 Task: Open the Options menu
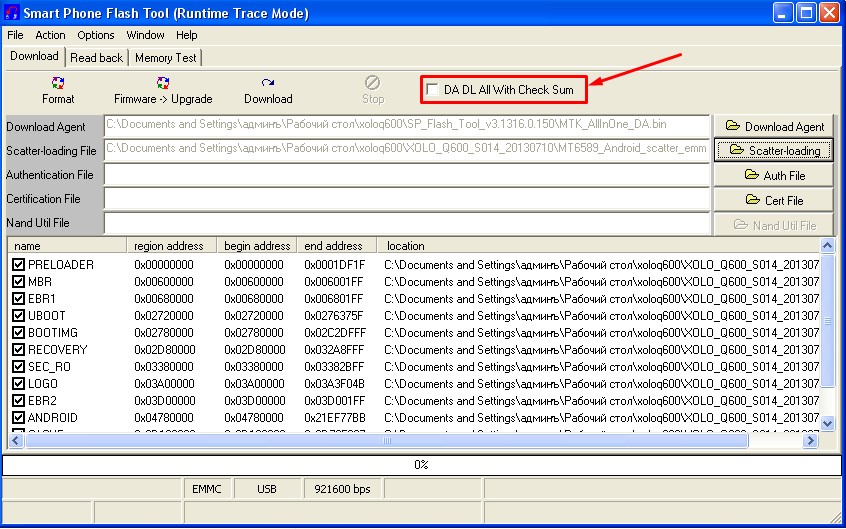click(96, 35)
